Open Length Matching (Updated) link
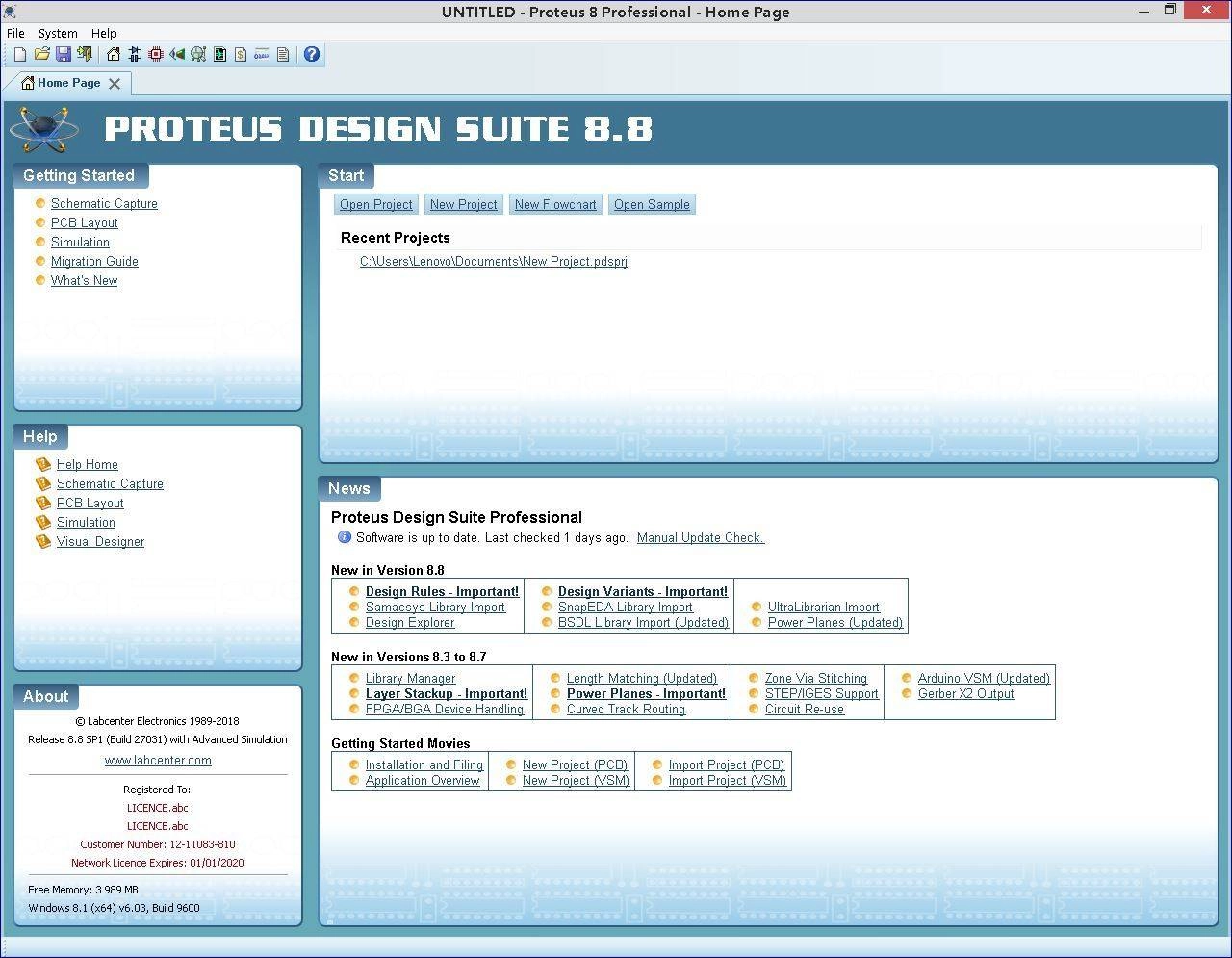The image size is (1232, 958). click(642, 678)
